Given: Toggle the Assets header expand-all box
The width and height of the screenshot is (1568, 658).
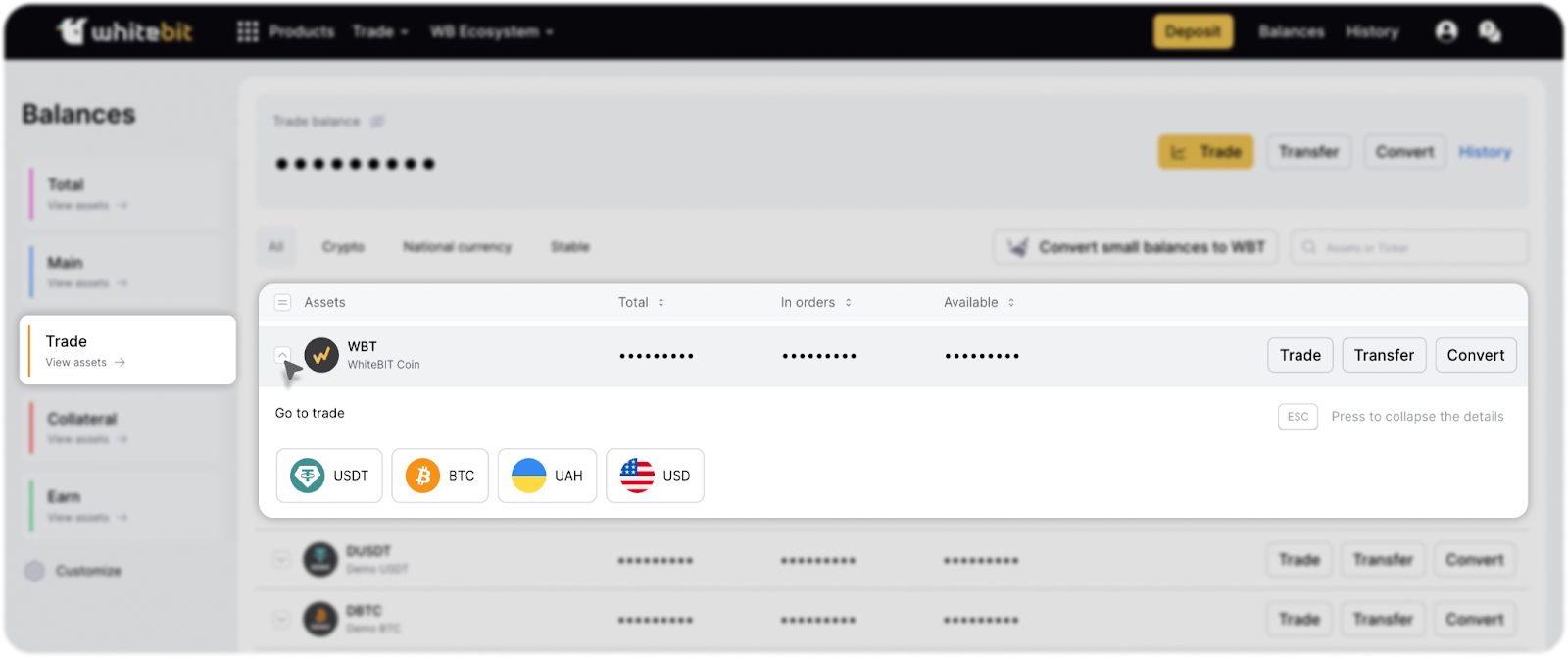Looking at the screenshot, I should click(282, 303).
